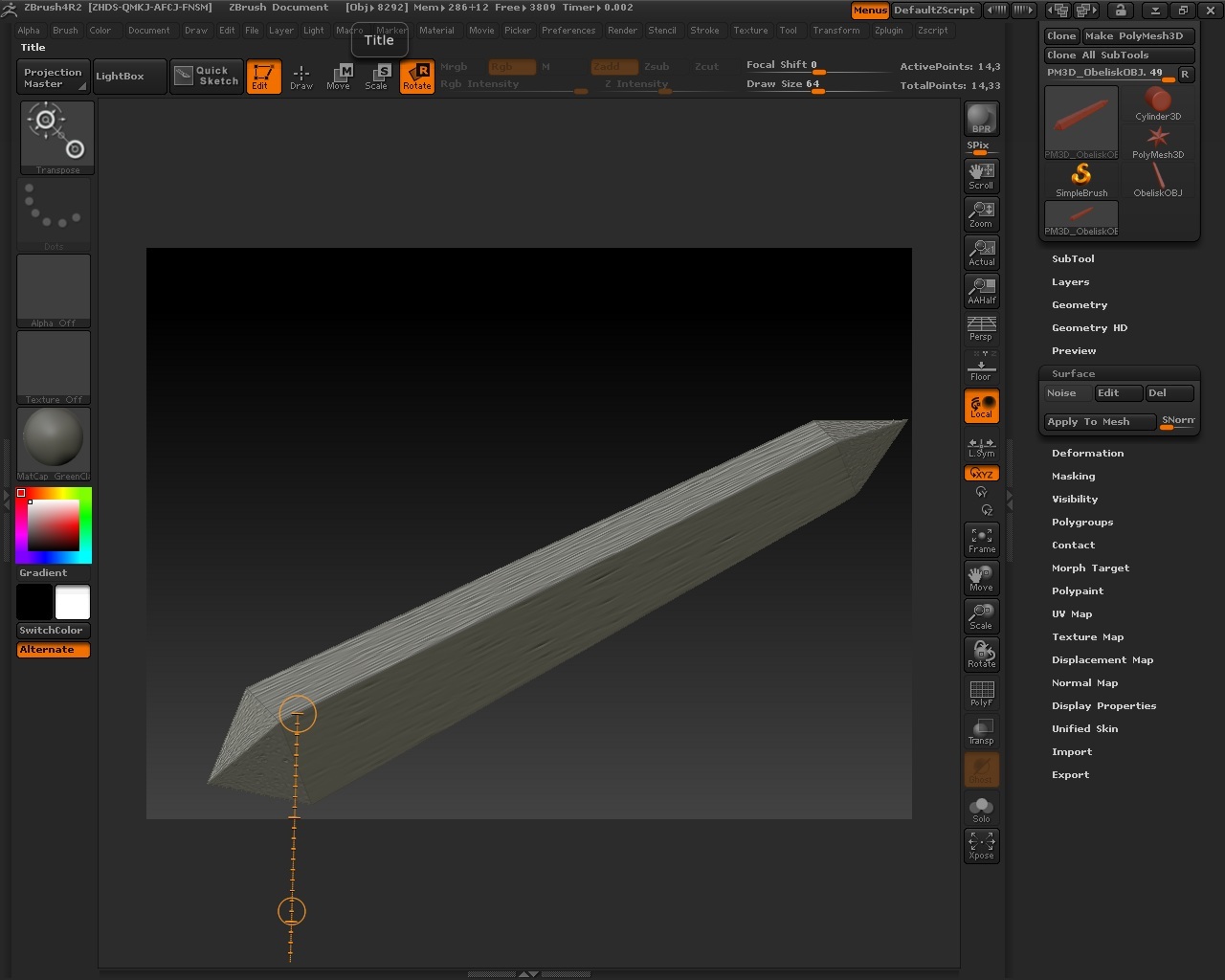Select the ObeliskOBJ tool icon
This screenshot has width=1225, height=980.
pyautogui.click(x=1158, y=180)
